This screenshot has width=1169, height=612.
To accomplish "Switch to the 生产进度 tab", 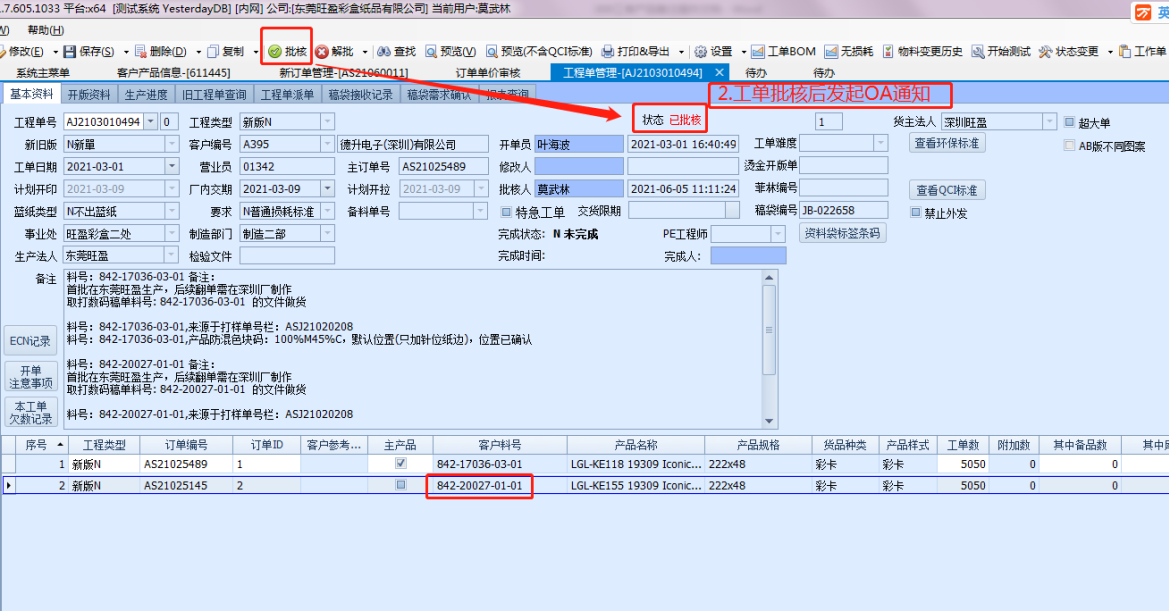I will pyautogui.click(x=146, y=95).
